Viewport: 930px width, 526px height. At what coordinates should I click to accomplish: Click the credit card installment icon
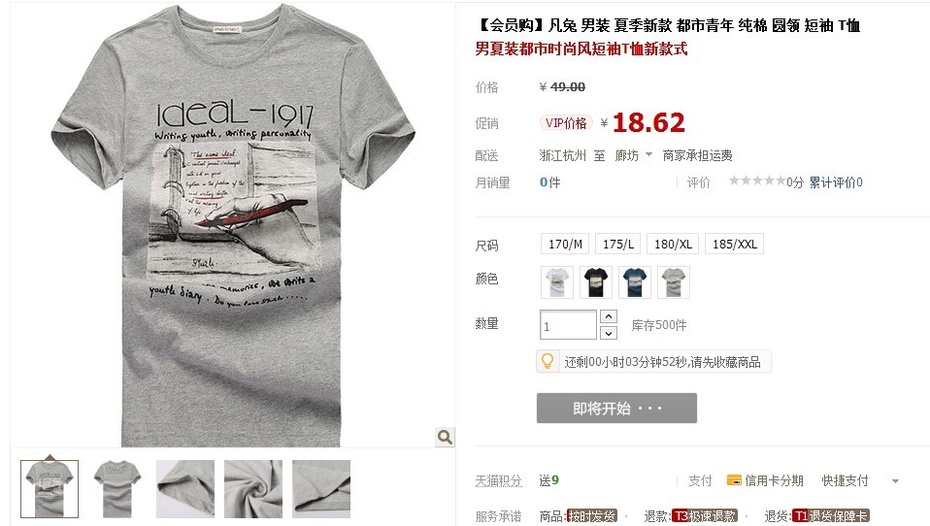tap(734, 480)
